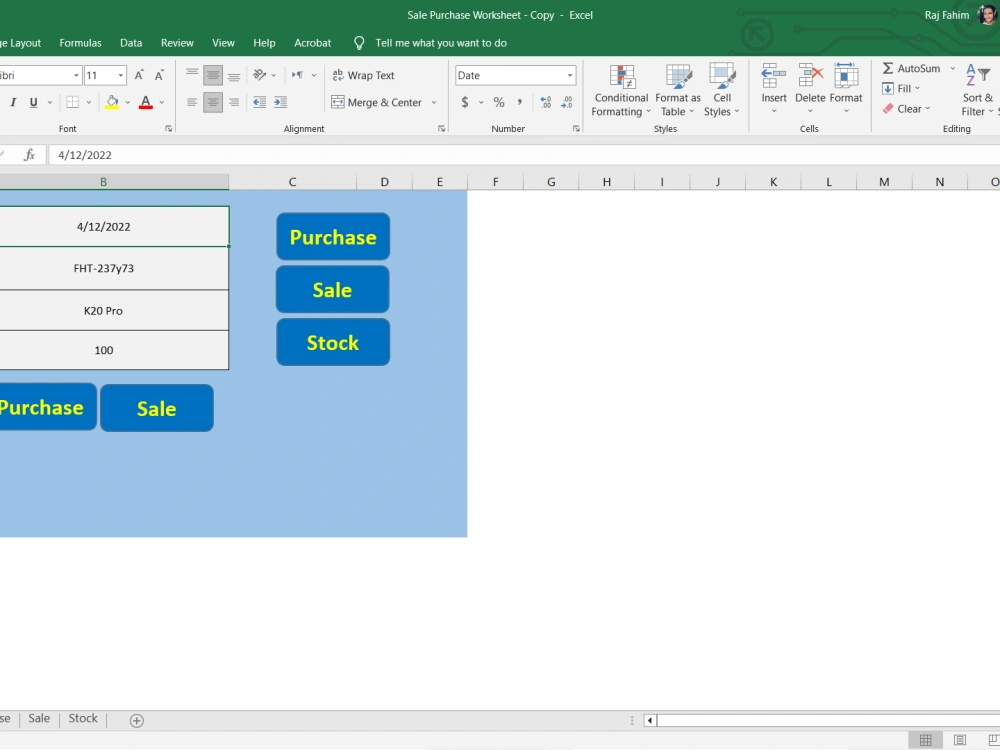Switch to Page Layout view in status bar

[960, 740]
